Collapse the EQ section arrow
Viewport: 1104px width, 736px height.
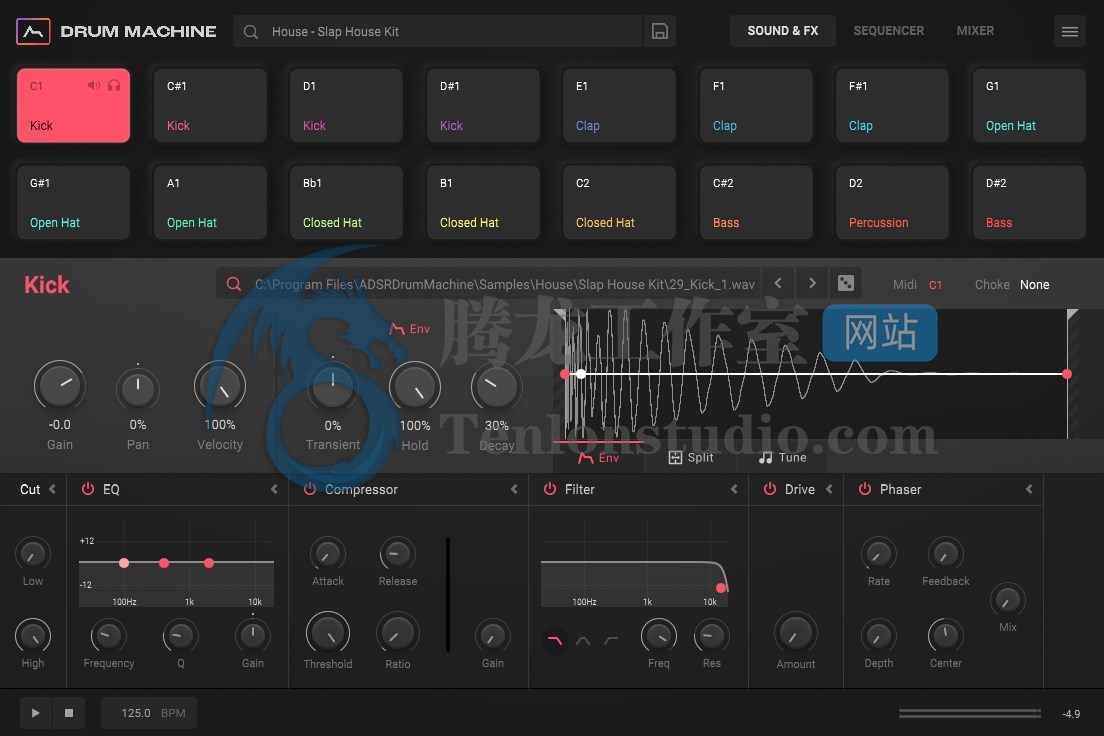274,489
